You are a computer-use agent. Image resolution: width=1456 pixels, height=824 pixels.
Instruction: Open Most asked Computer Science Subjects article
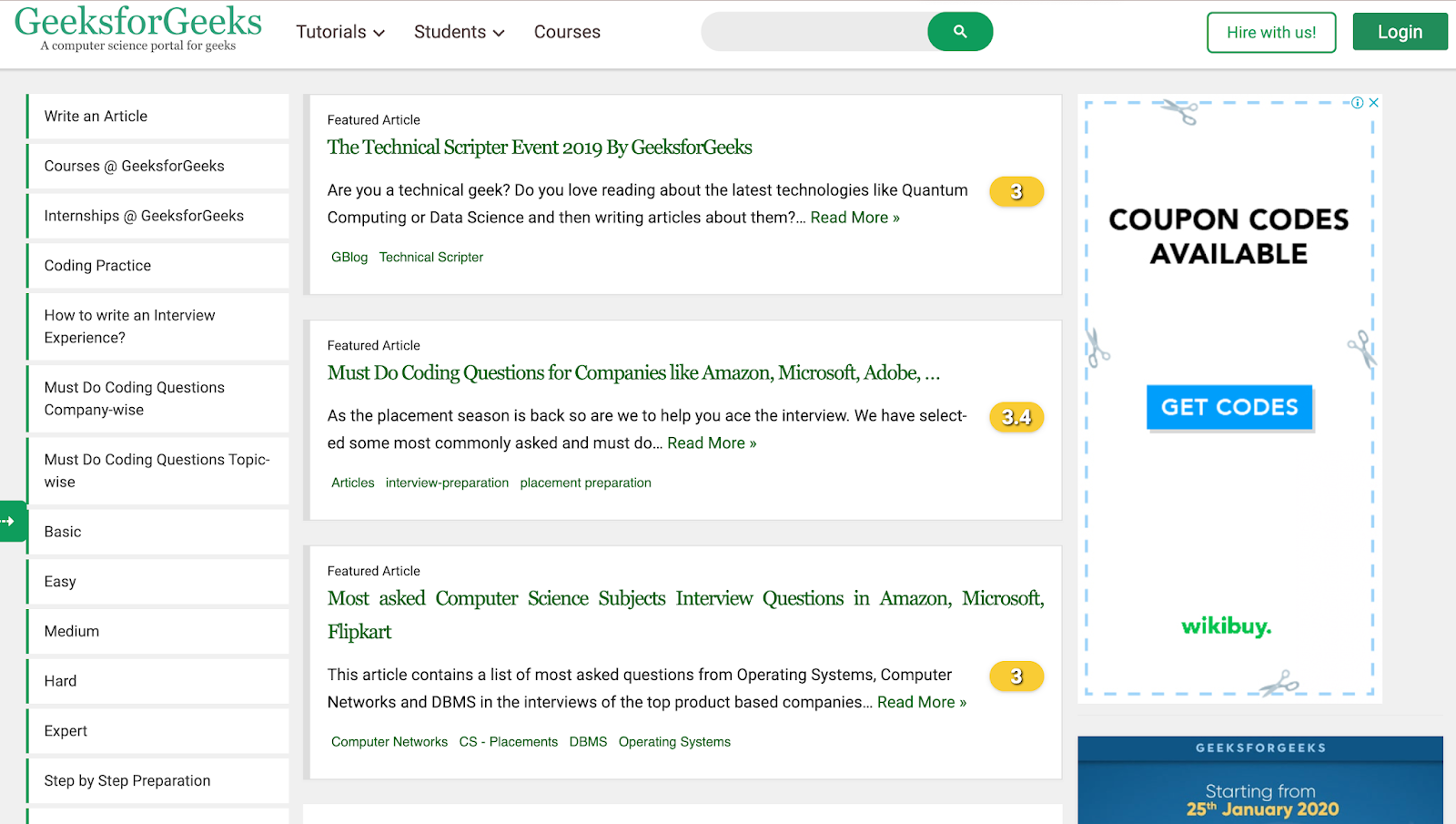point(685,615)
